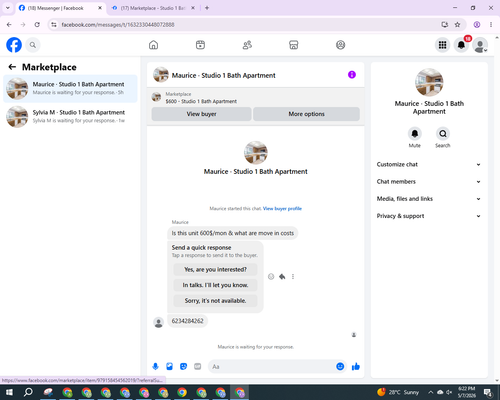Go to the Home feed icon
Viewport: 500px width, 400px height.
click(153, 45)
